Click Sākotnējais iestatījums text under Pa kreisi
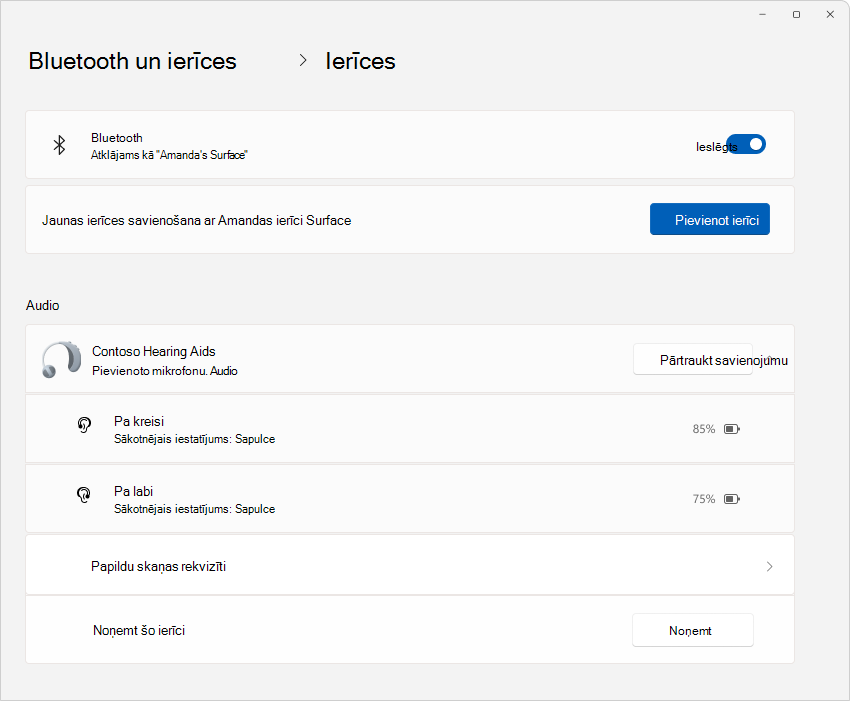This screenshot has height=701, width=850. 195,439
